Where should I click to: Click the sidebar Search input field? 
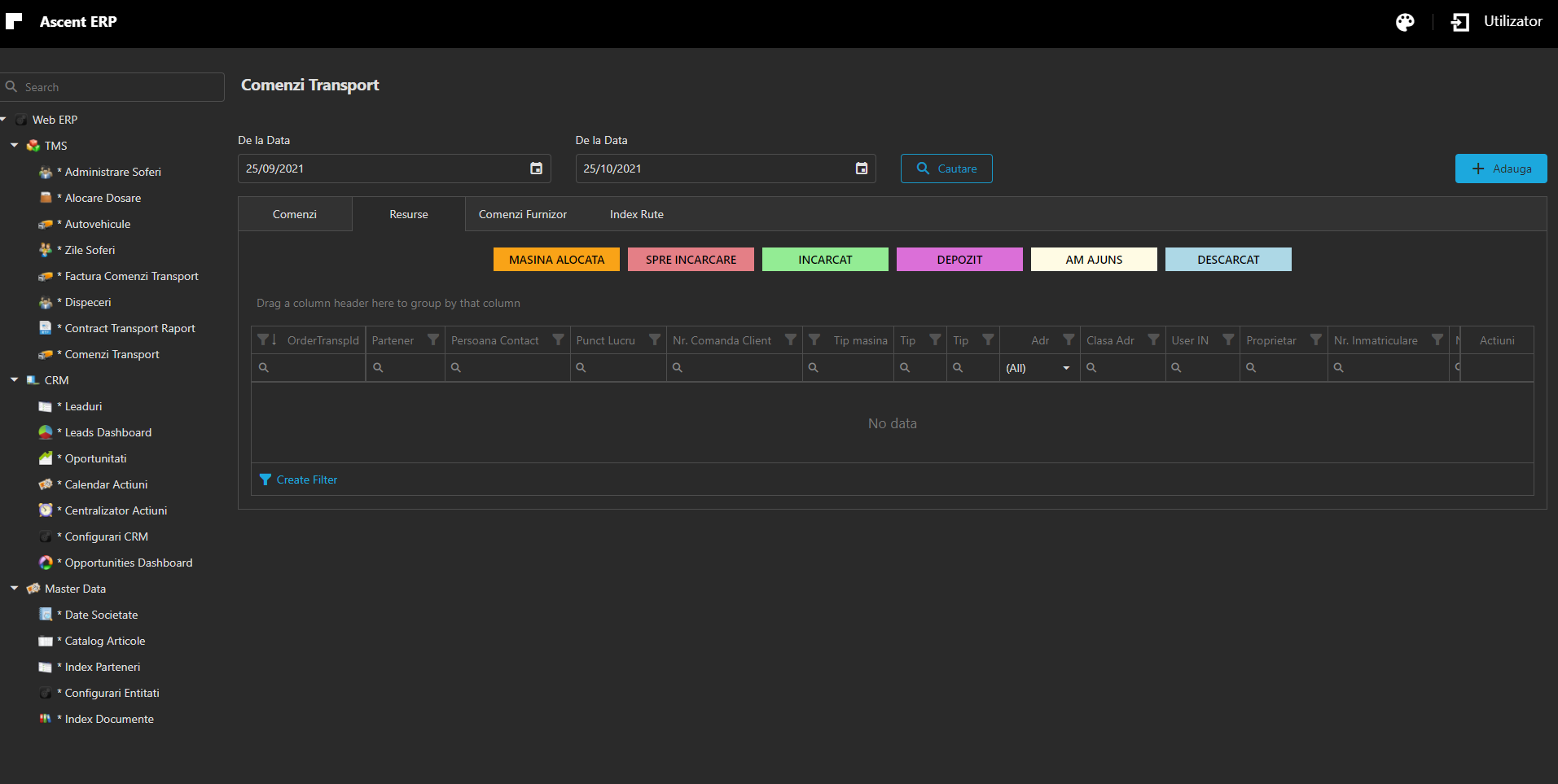point(118,87)
